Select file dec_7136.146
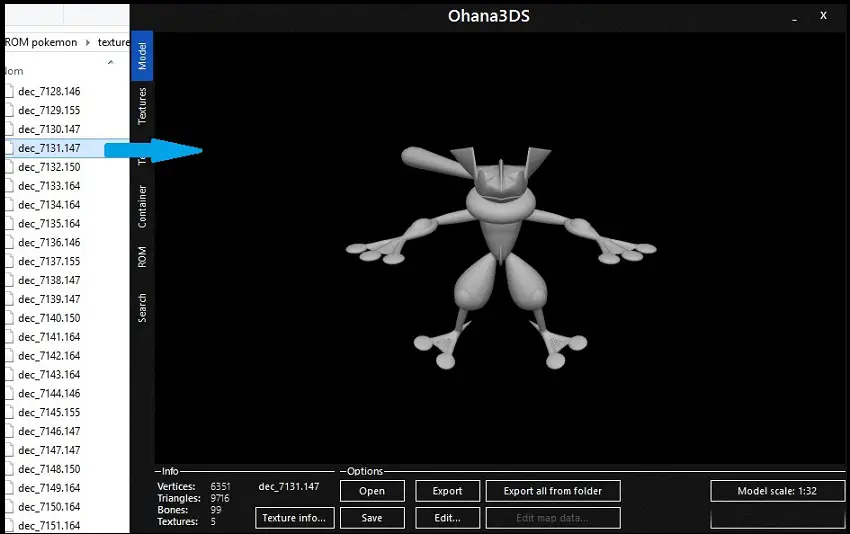This screenshot has height=534, width=850. pos(49,243)
